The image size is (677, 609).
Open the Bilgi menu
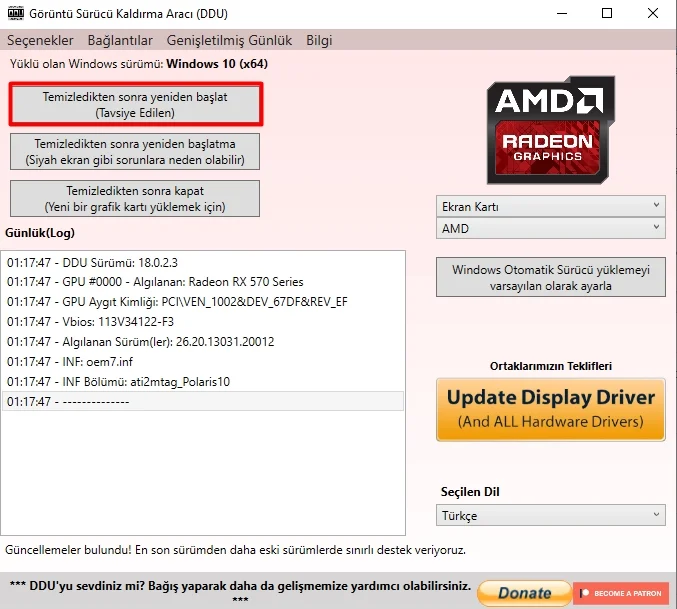click(x=319, y=40)
